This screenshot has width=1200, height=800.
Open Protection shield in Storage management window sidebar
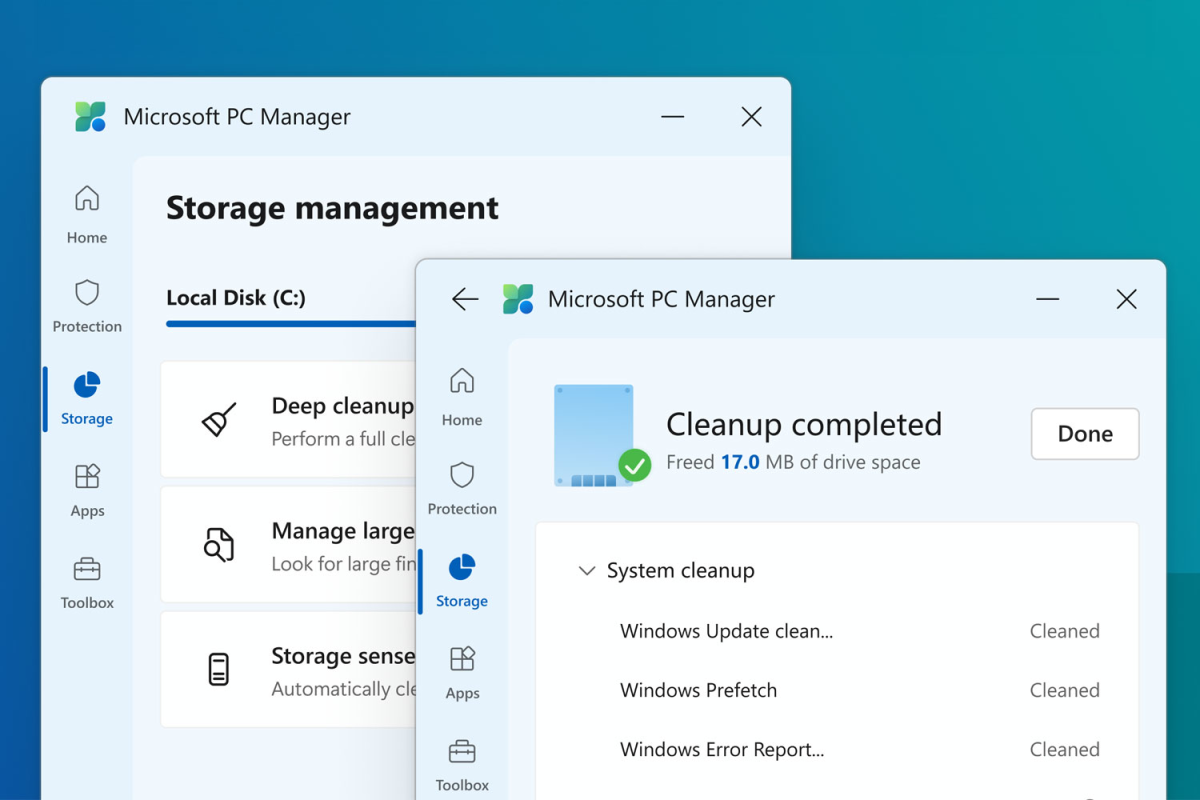pyautogui.click(x=87, y=293)
